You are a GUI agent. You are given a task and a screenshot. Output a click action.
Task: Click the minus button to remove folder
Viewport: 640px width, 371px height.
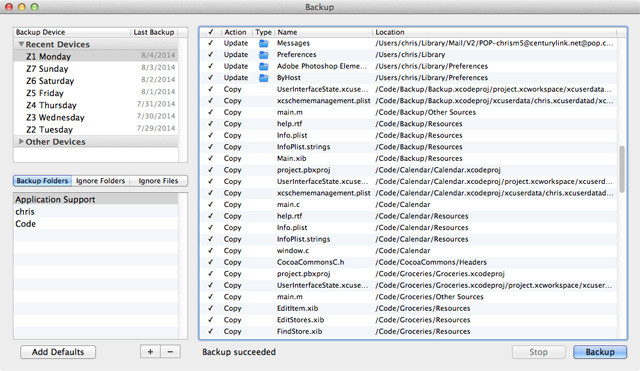pos(171,352)
